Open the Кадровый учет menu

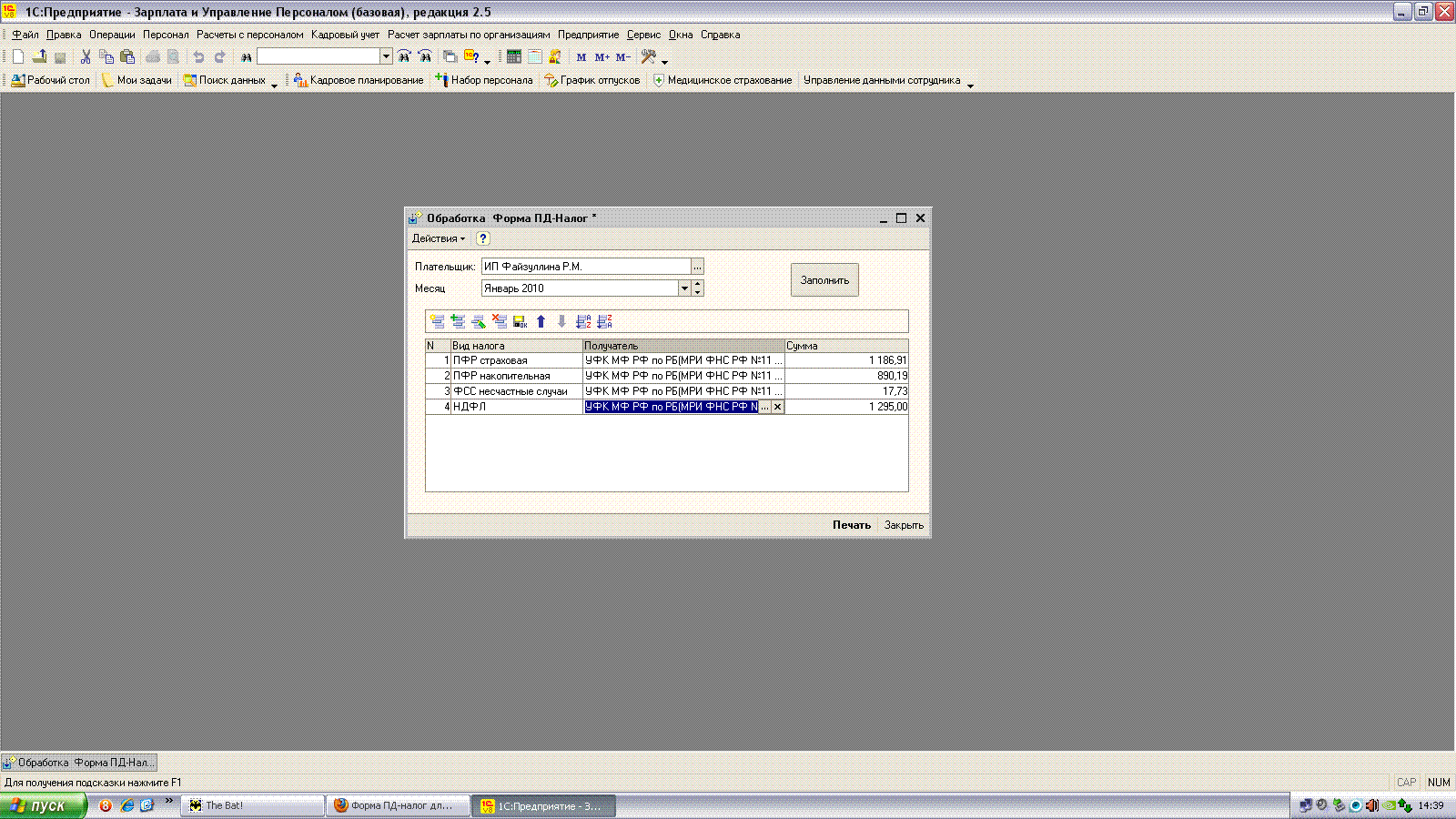(345, 35)
